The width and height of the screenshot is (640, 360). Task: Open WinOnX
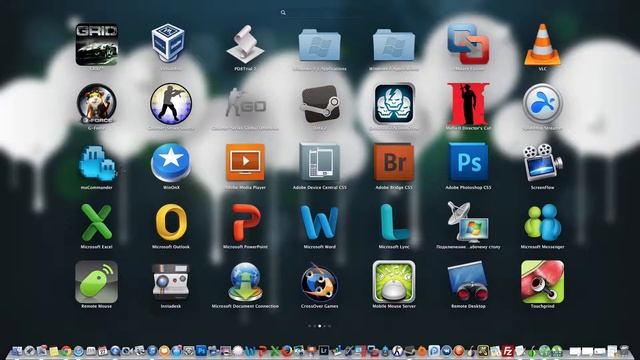(171, 162)
